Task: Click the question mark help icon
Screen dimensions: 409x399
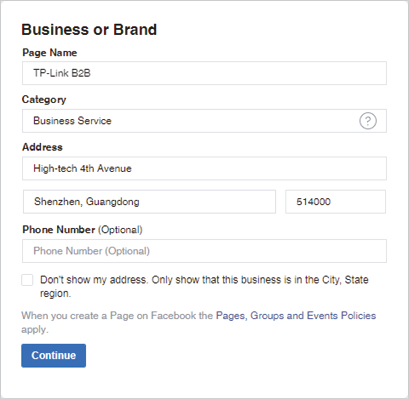Action: coord(368,121)
